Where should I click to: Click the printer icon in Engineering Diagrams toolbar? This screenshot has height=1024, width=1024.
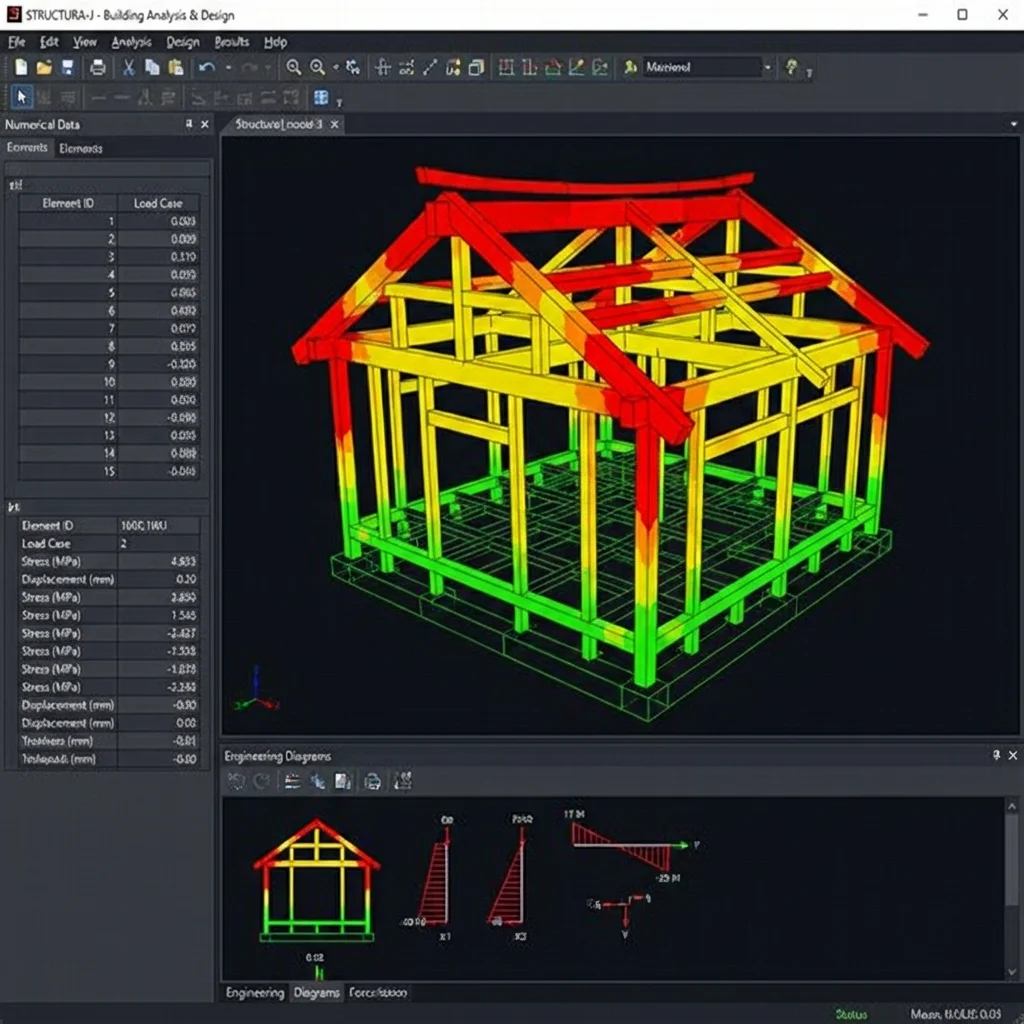[x=373, y=782]
